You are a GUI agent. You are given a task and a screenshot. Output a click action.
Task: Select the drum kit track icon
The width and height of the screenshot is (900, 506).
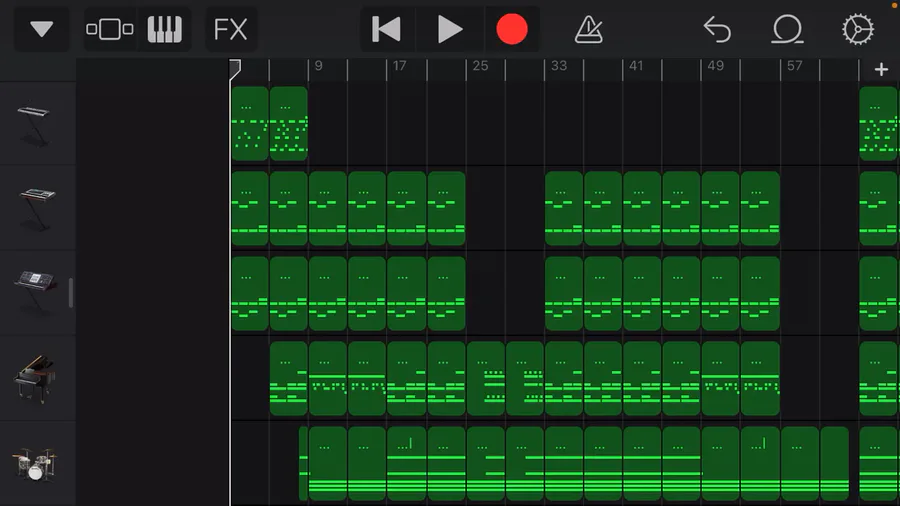click(x=36, y=464)
